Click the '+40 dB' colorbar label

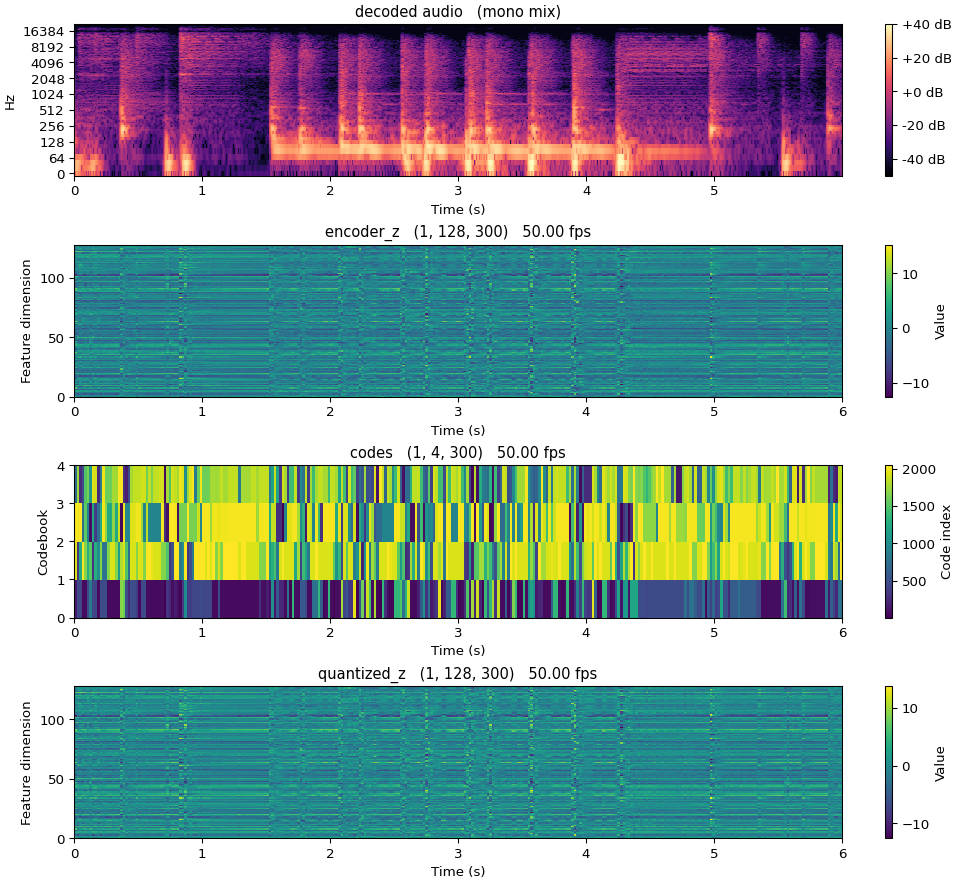point(927,25)
